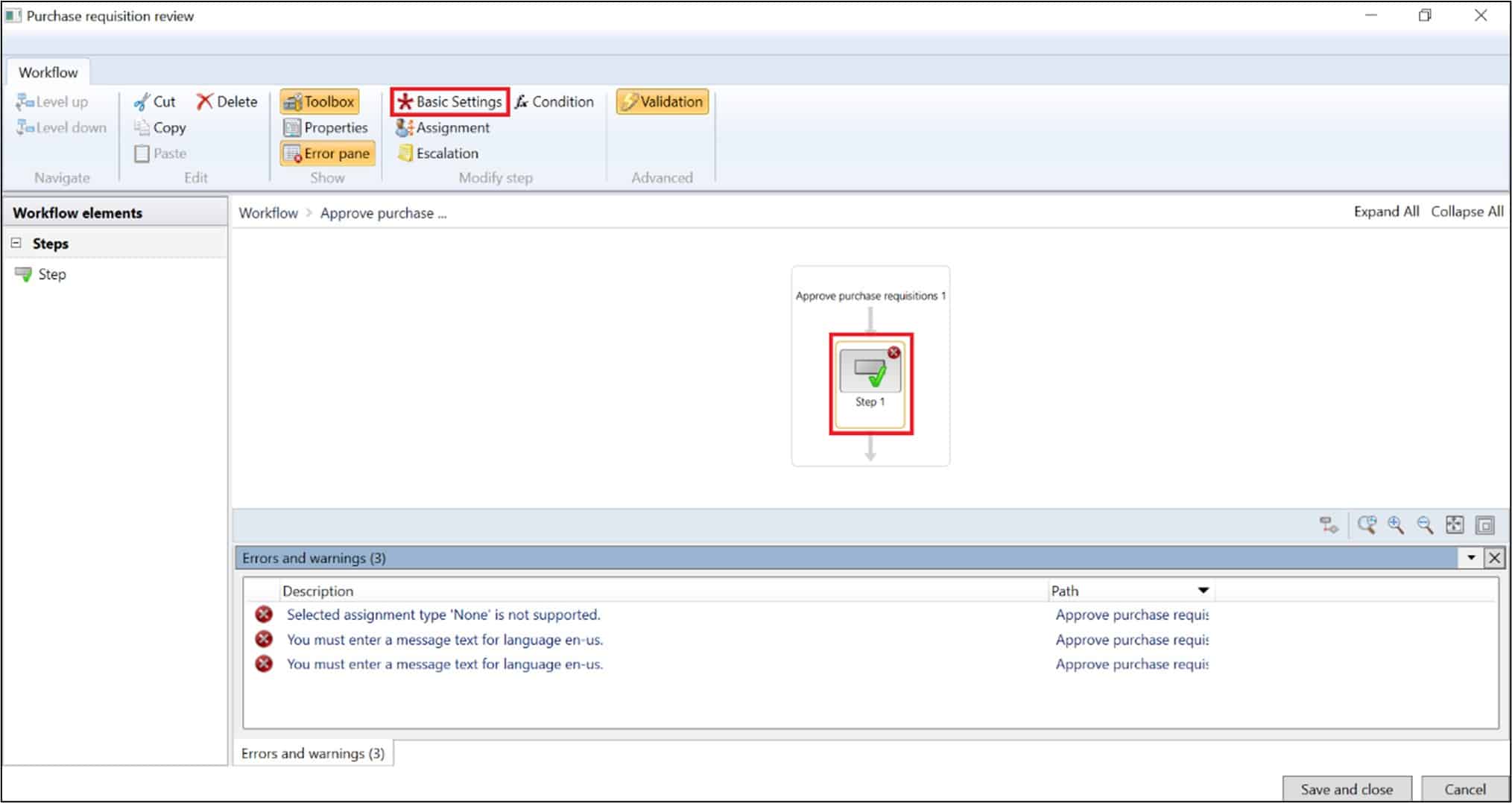Click Expand All

(x=1386, y=212)
